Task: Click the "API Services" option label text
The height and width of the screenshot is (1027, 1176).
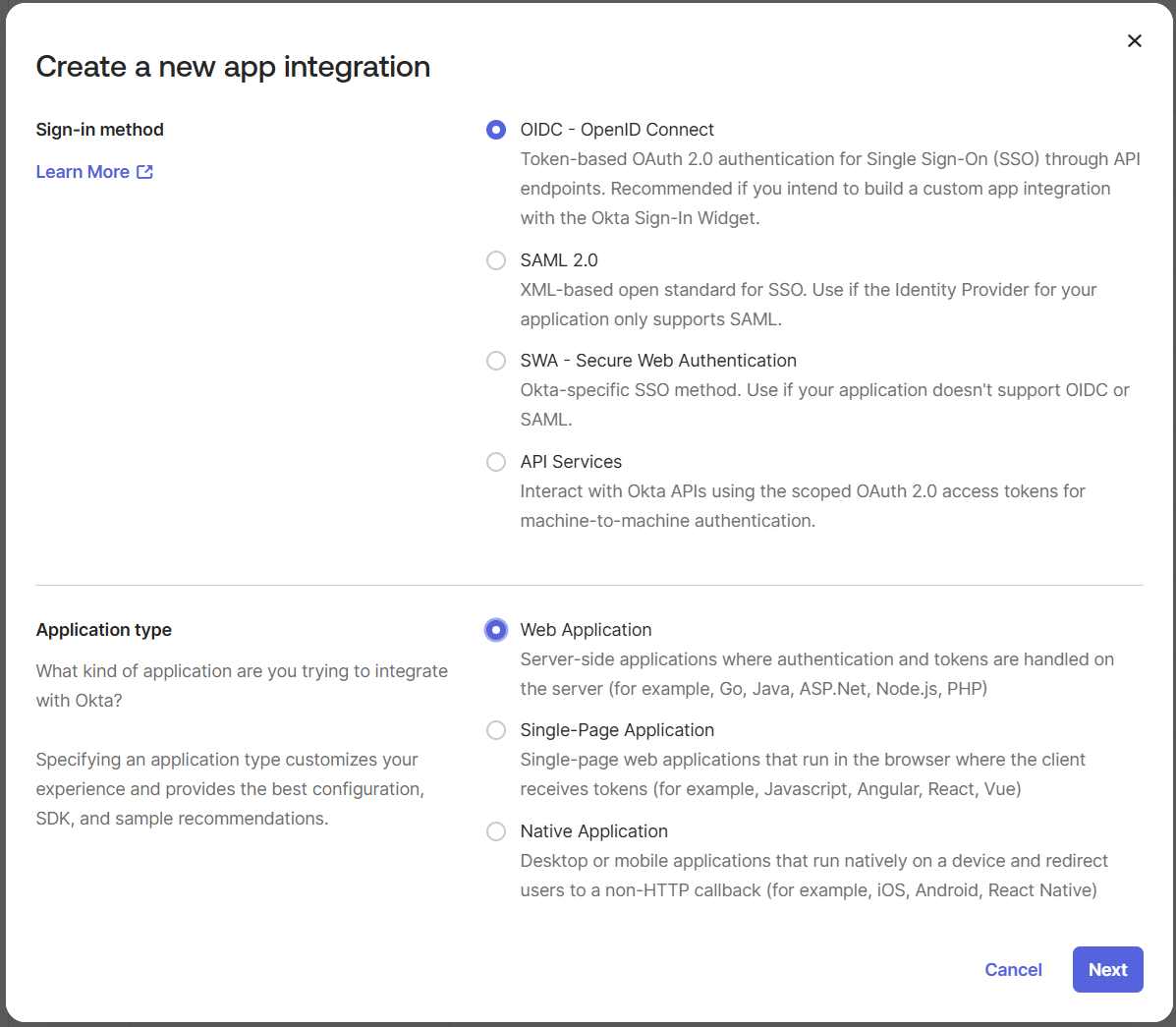Action: (571, 462)
